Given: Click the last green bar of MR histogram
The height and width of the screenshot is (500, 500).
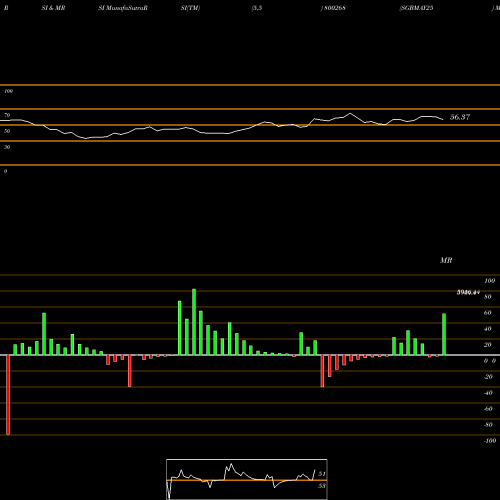Looking at the screenshot, I should [444, 334].
